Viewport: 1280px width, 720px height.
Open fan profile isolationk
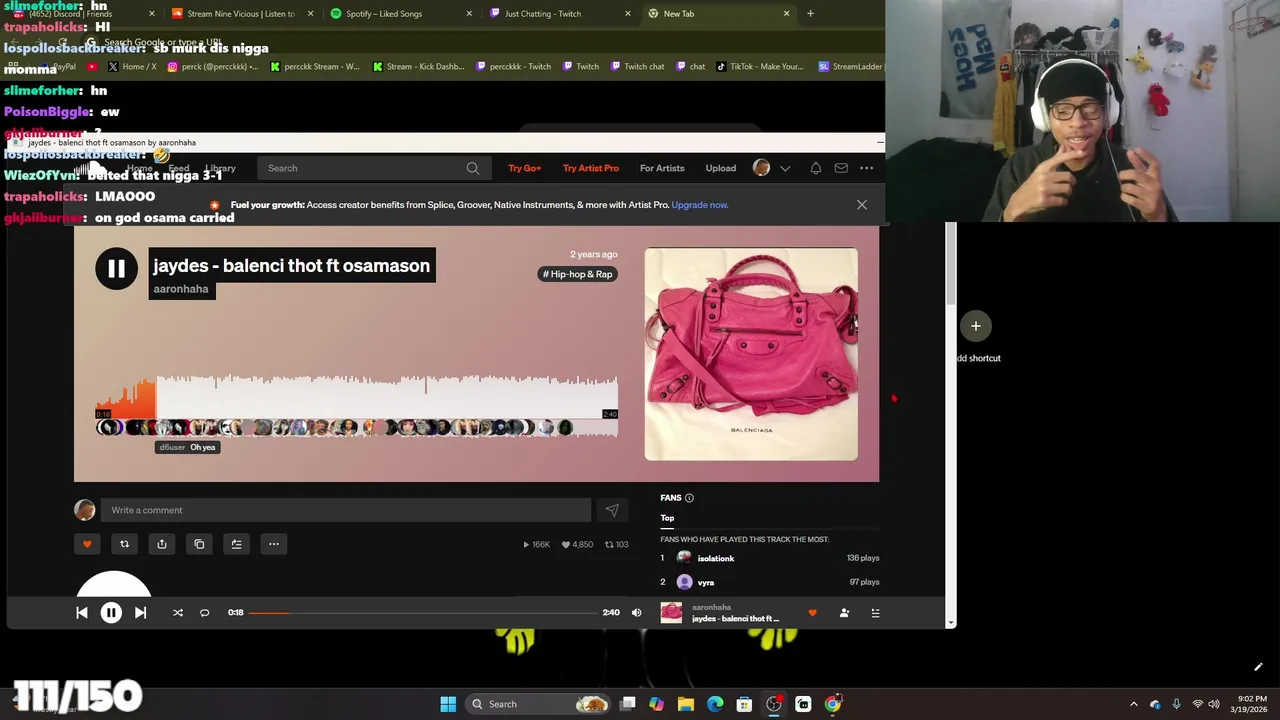(716, 558)
